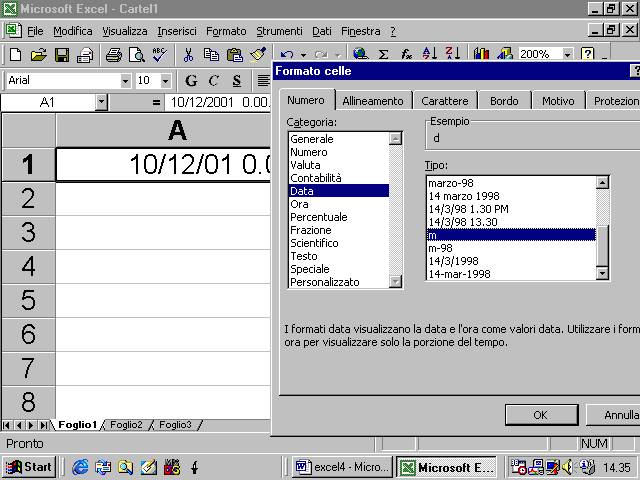
Task: Select the Personalizzato category
Action: [x=339, y=282]
